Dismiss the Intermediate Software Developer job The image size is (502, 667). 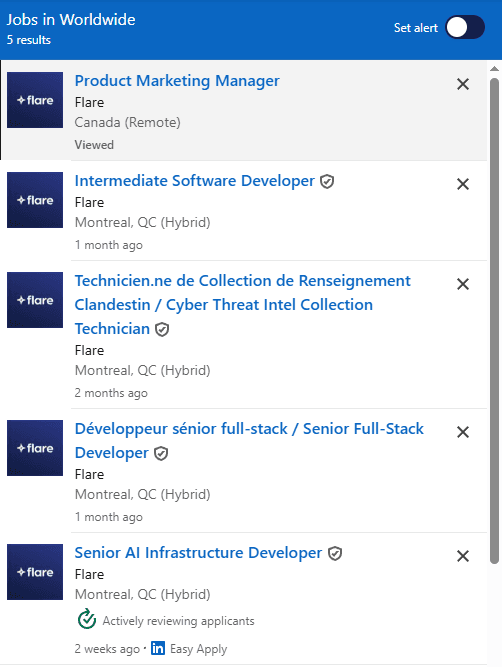[x=463, y=184]
